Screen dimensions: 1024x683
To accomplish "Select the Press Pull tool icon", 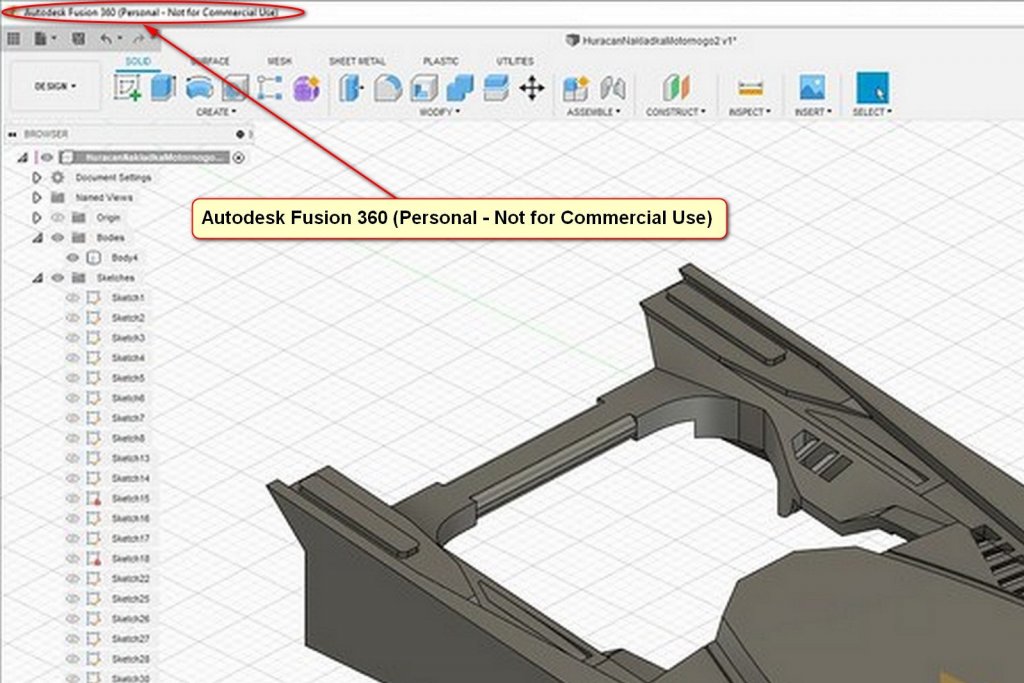I will [351, 88].
